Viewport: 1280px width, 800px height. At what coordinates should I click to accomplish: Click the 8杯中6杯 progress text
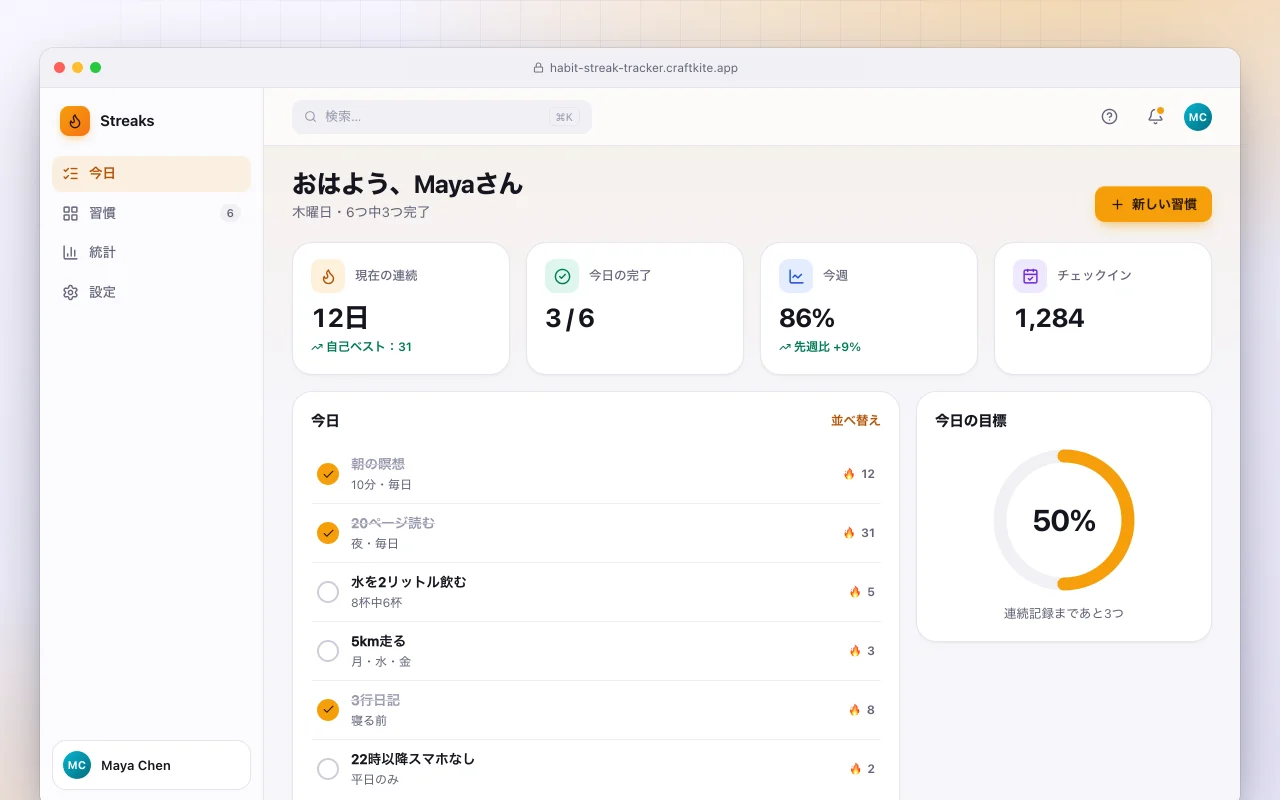click(377, 603)
